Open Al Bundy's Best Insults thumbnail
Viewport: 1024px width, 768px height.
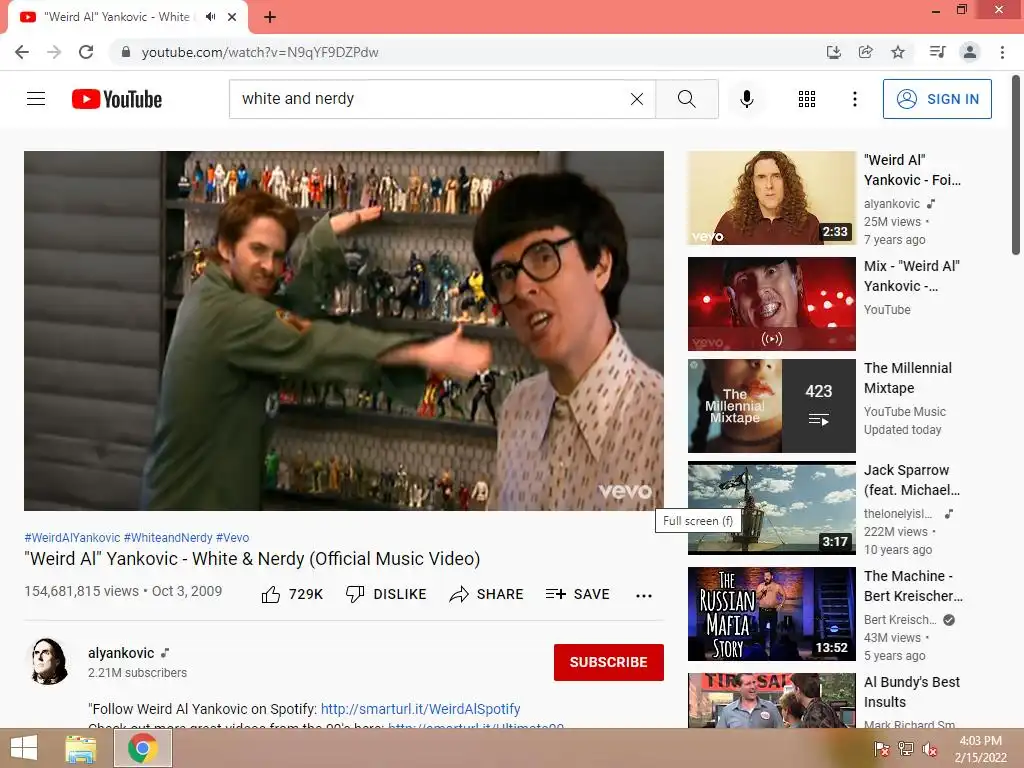[x=771, y=701]
